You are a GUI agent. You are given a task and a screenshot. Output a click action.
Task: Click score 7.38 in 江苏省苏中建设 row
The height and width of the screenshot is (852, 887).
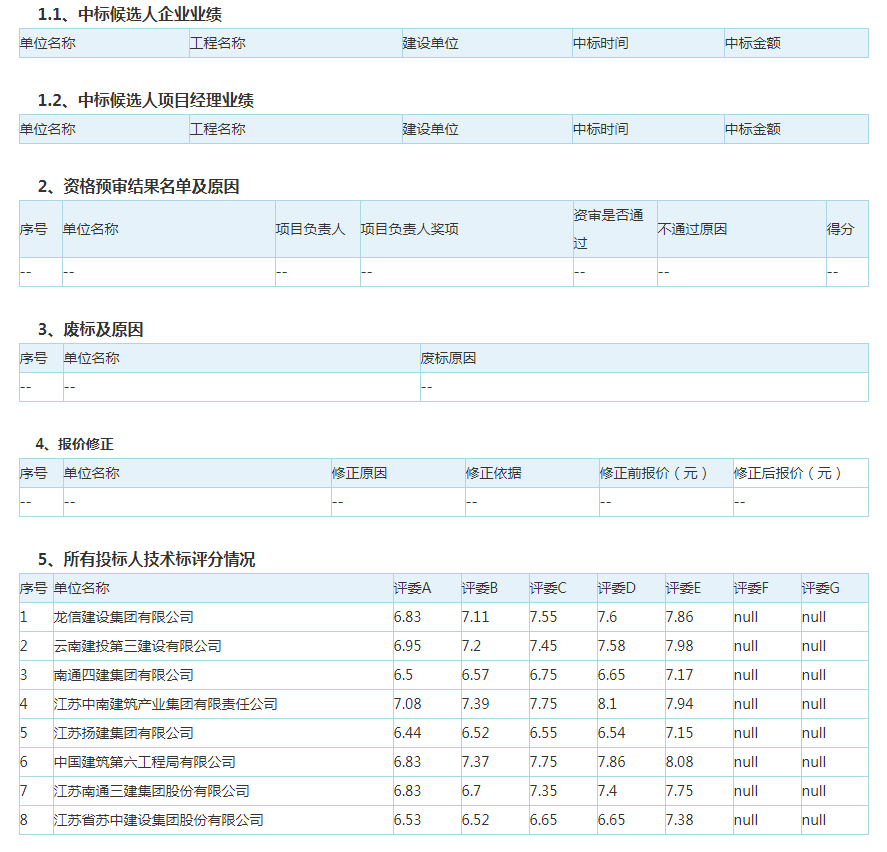coord(679,820)
